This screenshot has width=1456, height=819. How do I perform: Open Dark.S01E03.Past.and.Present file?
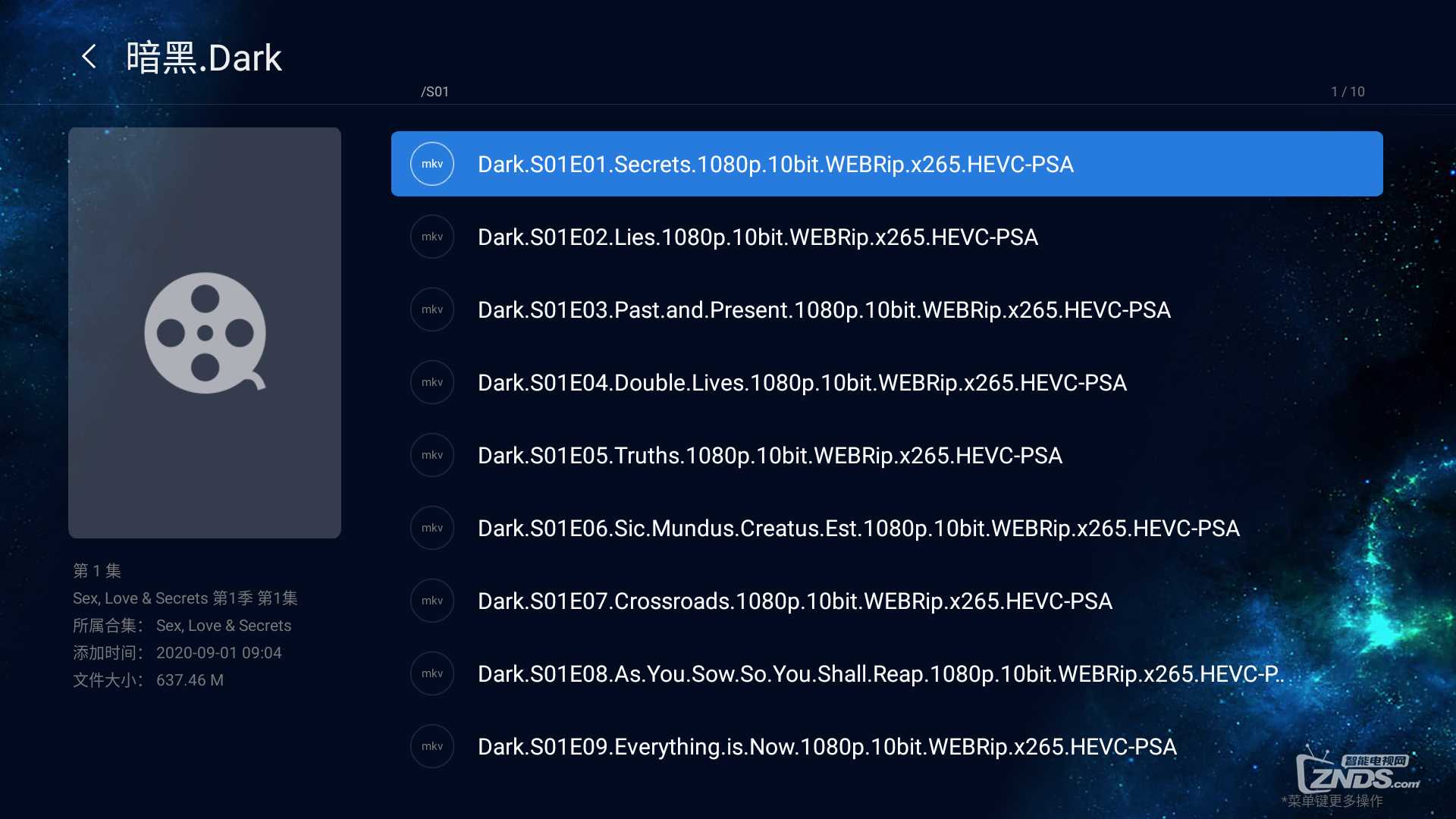[887, 309]
